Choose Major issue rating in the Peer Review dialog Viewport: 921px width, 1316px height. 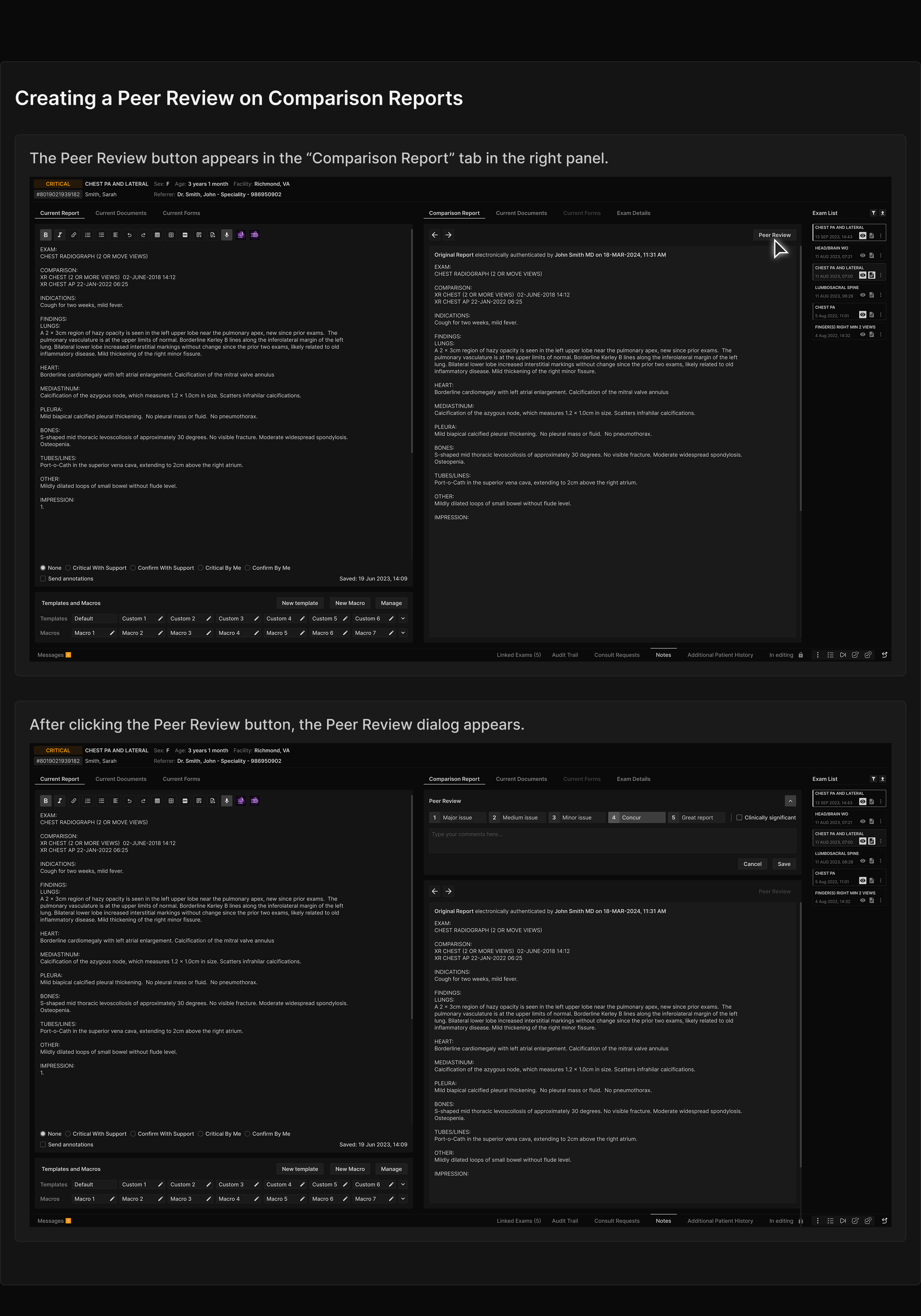coord(458,818)
